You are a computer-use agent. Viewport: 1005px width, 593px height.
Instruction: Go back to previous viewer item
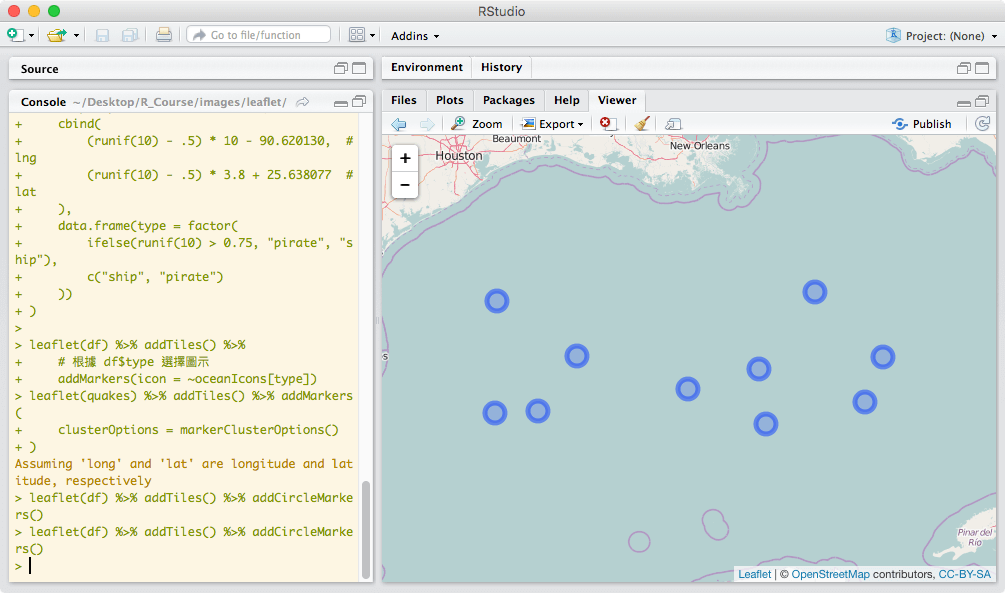tap(399, 124)
